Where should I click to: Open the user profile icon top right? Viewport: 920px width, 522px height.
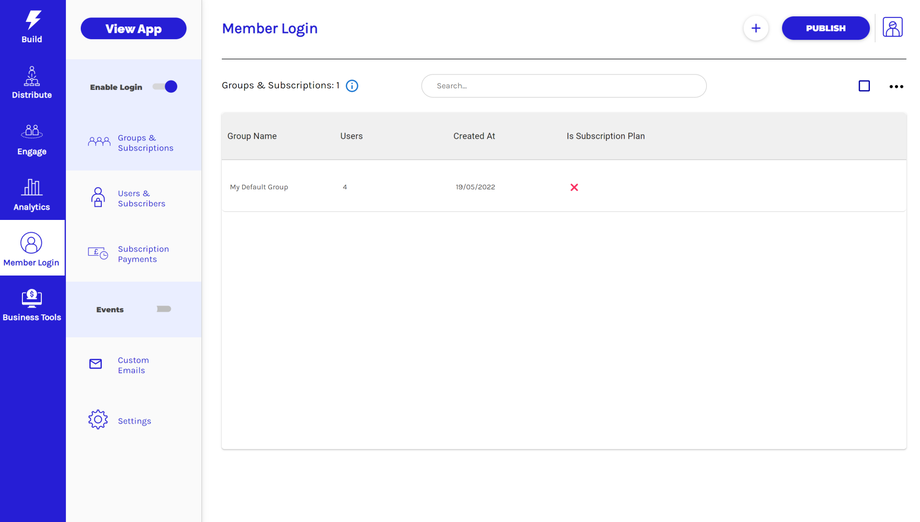(892, 28)
